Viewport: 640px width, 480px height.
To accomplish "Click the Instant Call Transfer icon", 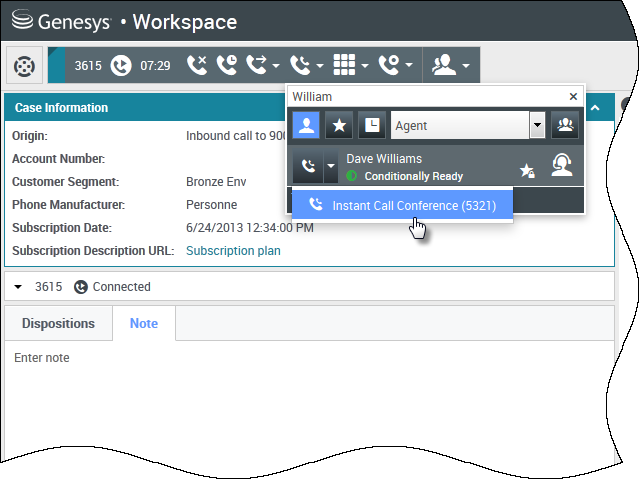I will coord(257,65).
